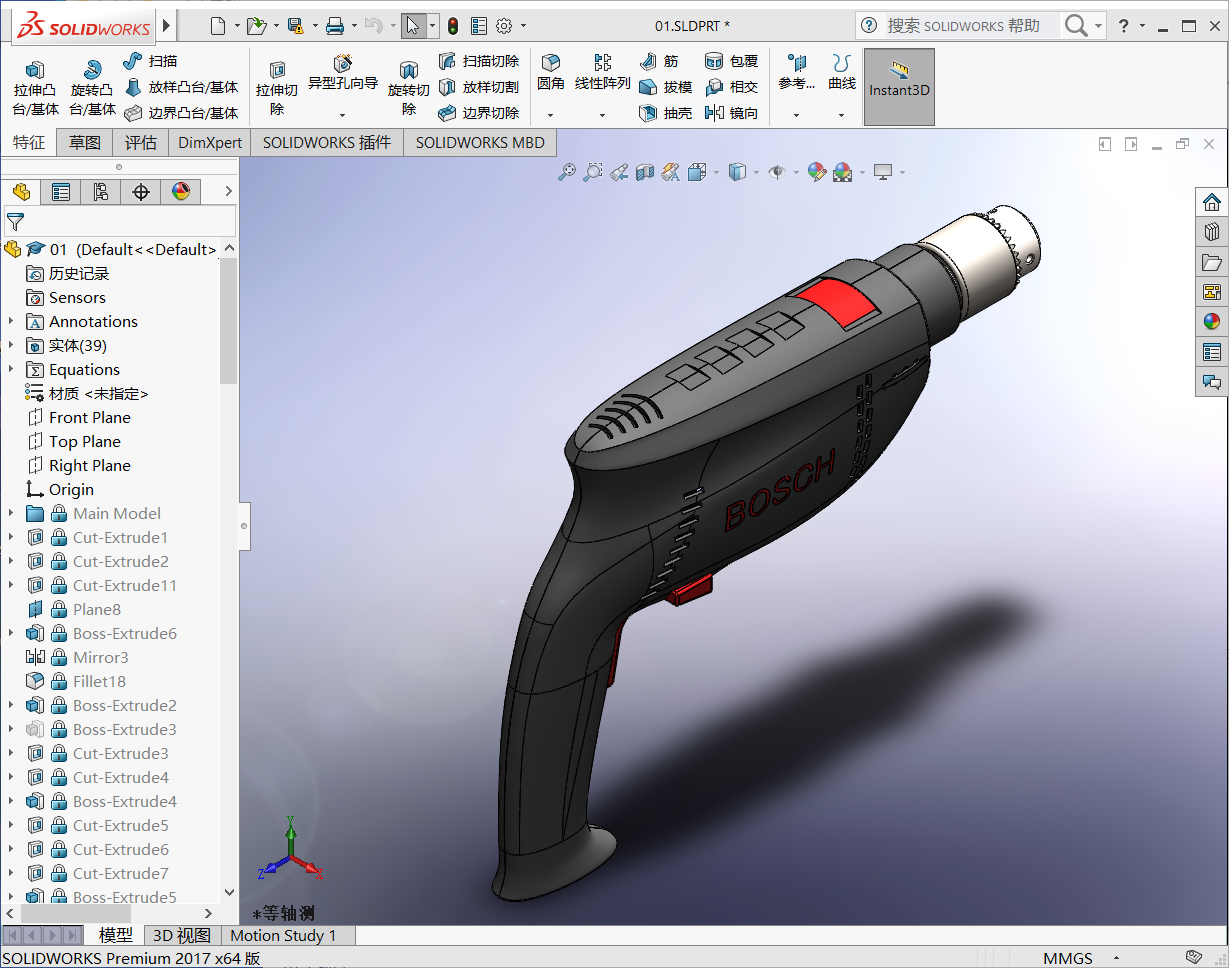Select the Revolved Cut (旋转切除) tool
Image resolution: width=1229 pixels, height=968 pixels.
408,88
